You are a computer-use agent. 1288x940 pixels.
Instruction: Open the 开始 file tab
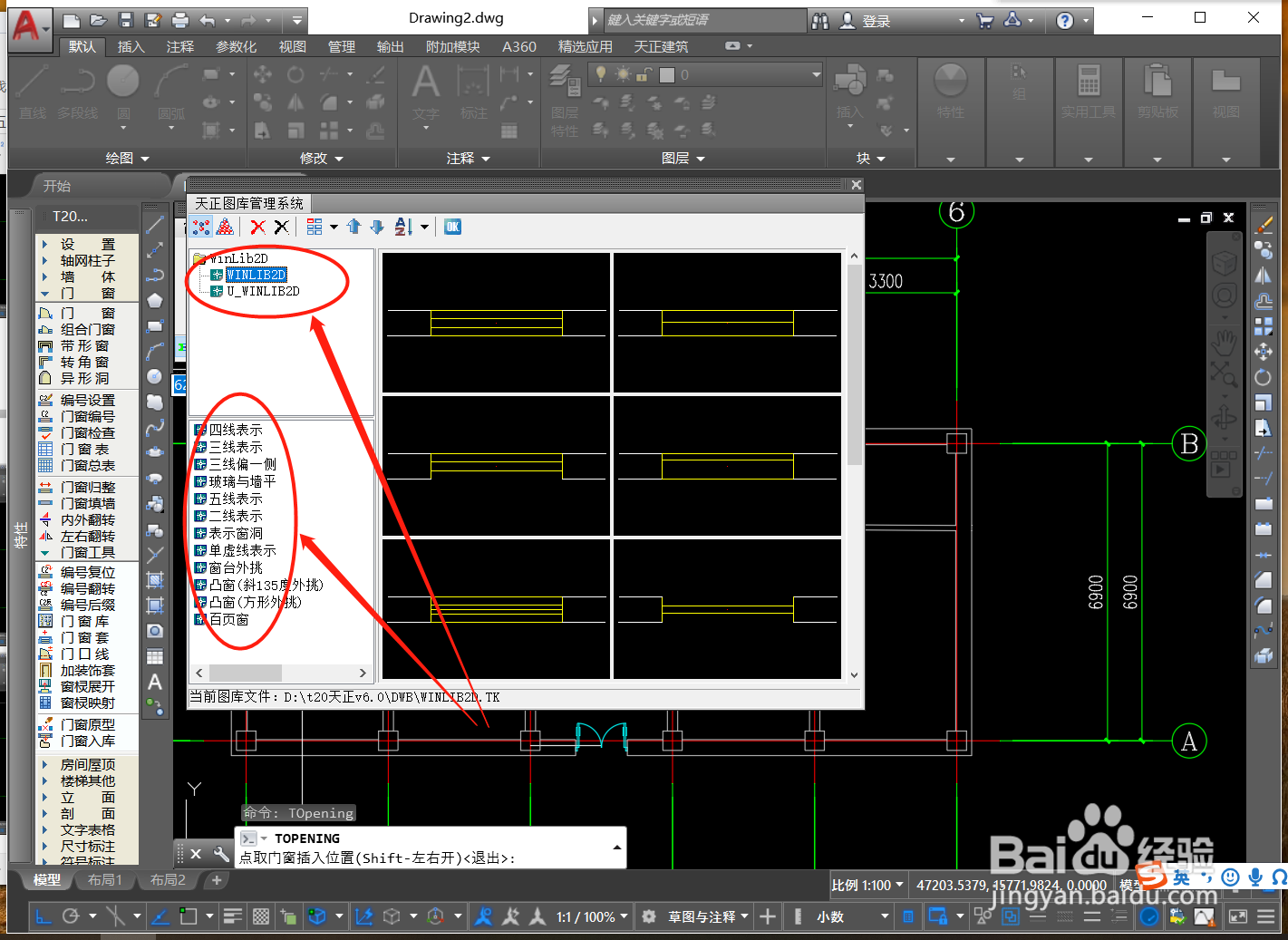coord(56,186)
